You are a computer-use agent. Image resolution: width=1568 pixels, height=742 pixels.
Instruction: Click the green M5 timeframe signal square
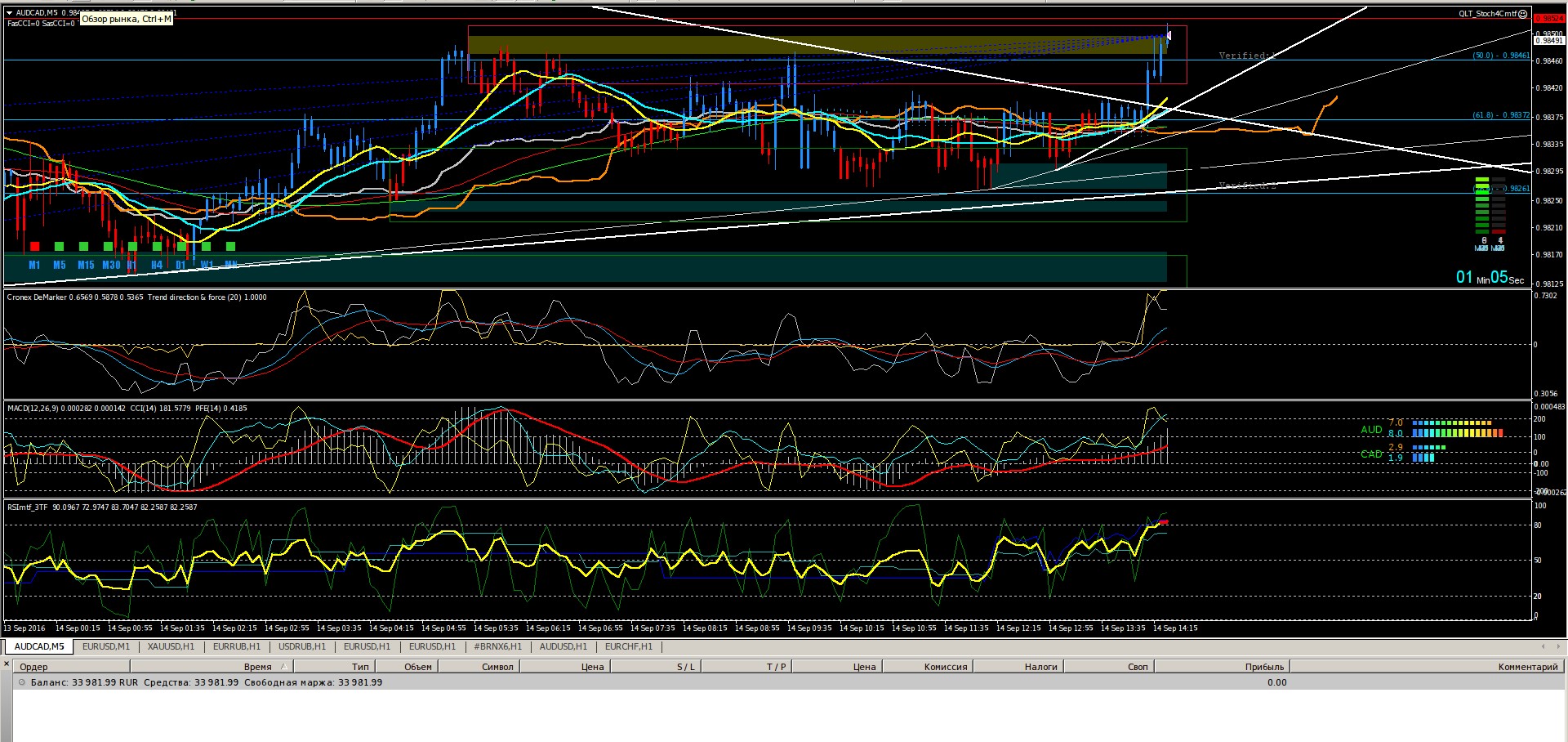pyautogui.click(x=59, y=246)
